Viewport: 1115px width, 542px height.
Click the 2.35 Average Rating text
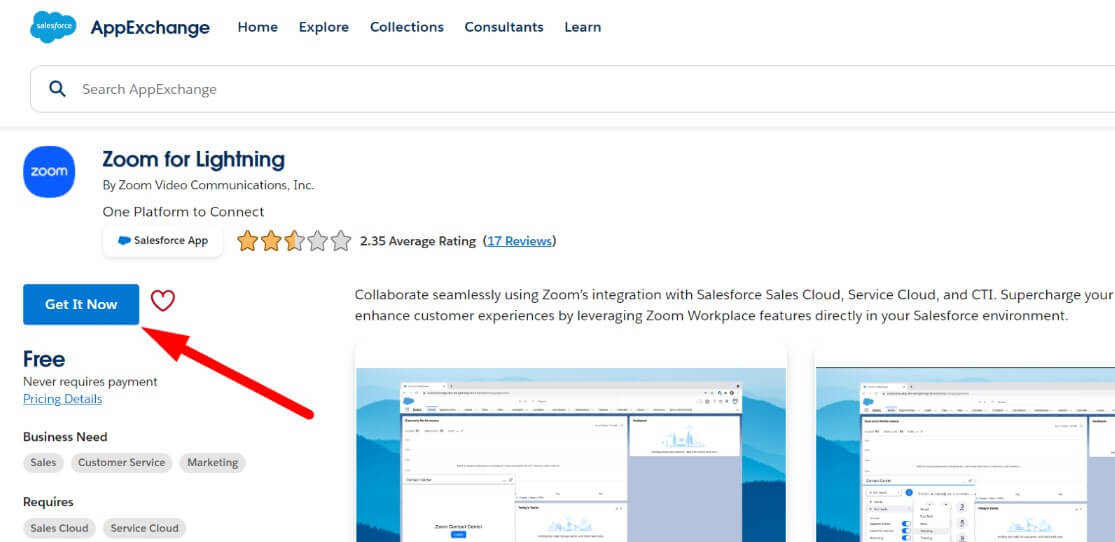(x=418, y=241)
